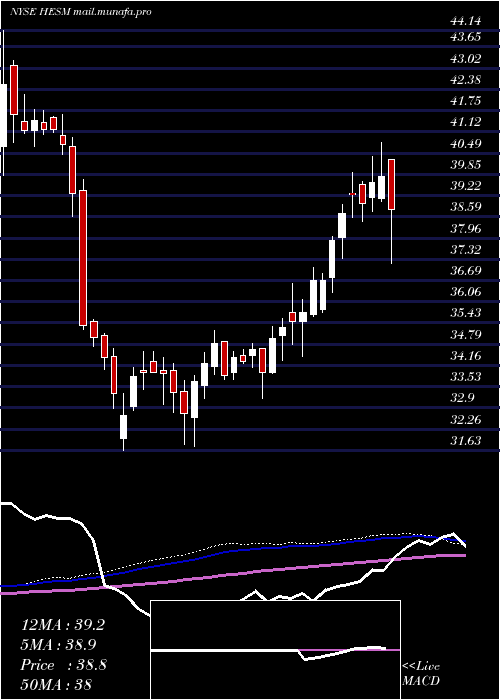Click the 41.12 price axis label
Image resolution: width=500 pixels, height=700 pixels.
[x=466, y=121]
